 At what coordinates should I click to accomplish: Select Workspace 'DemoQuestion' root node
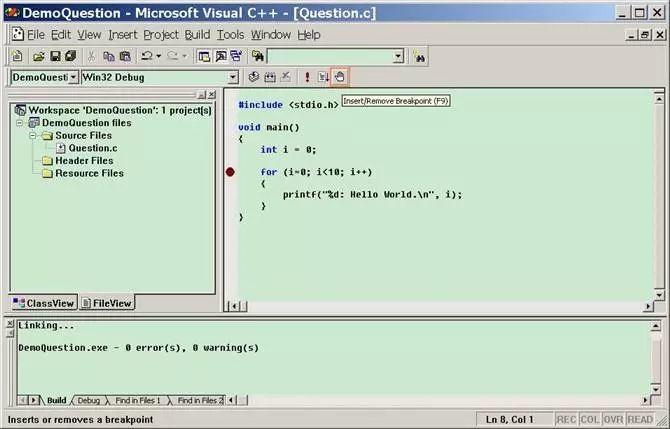[120, 110]
